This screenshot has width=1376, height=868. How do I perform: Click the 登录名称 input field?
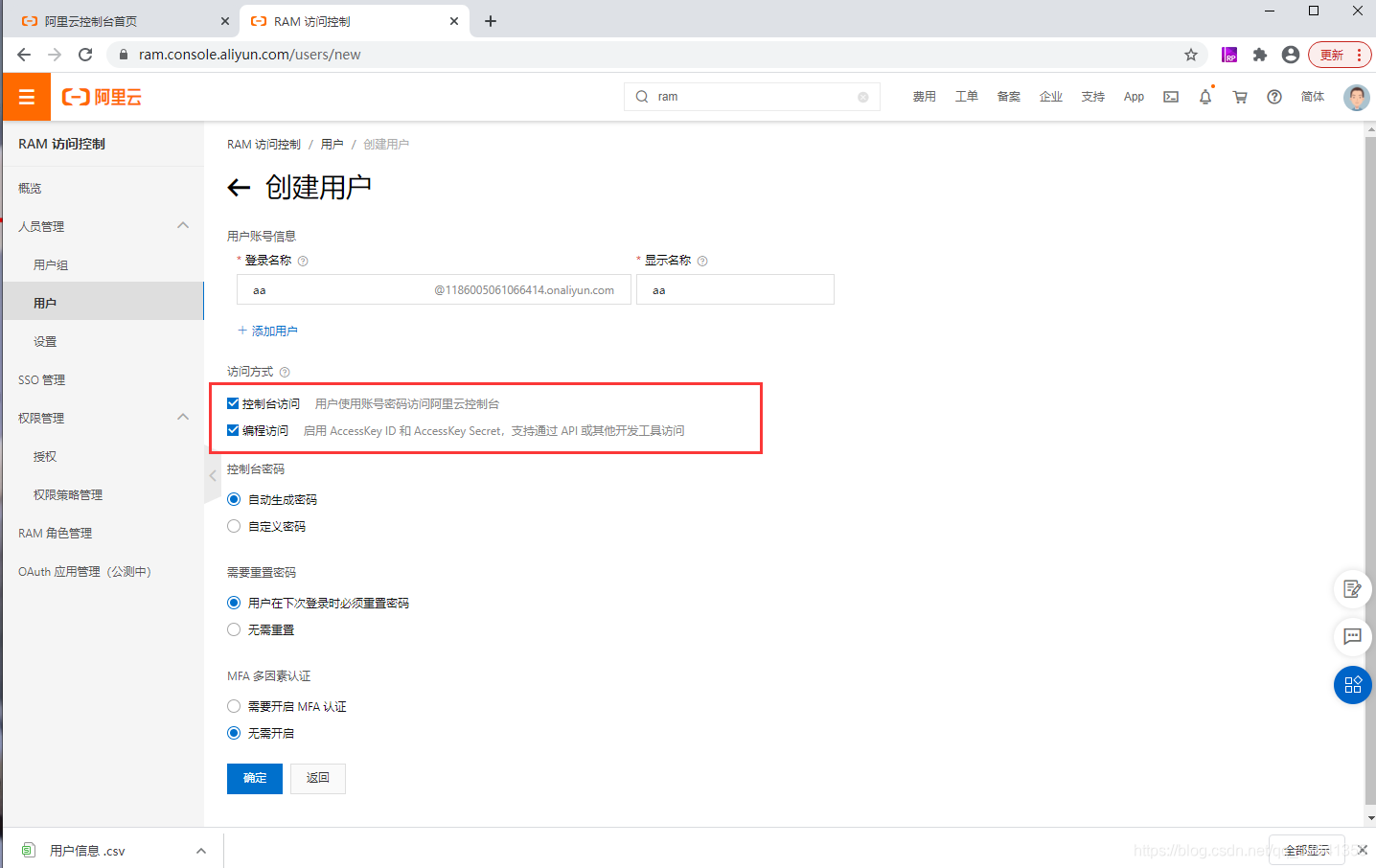tap(434, 289)
